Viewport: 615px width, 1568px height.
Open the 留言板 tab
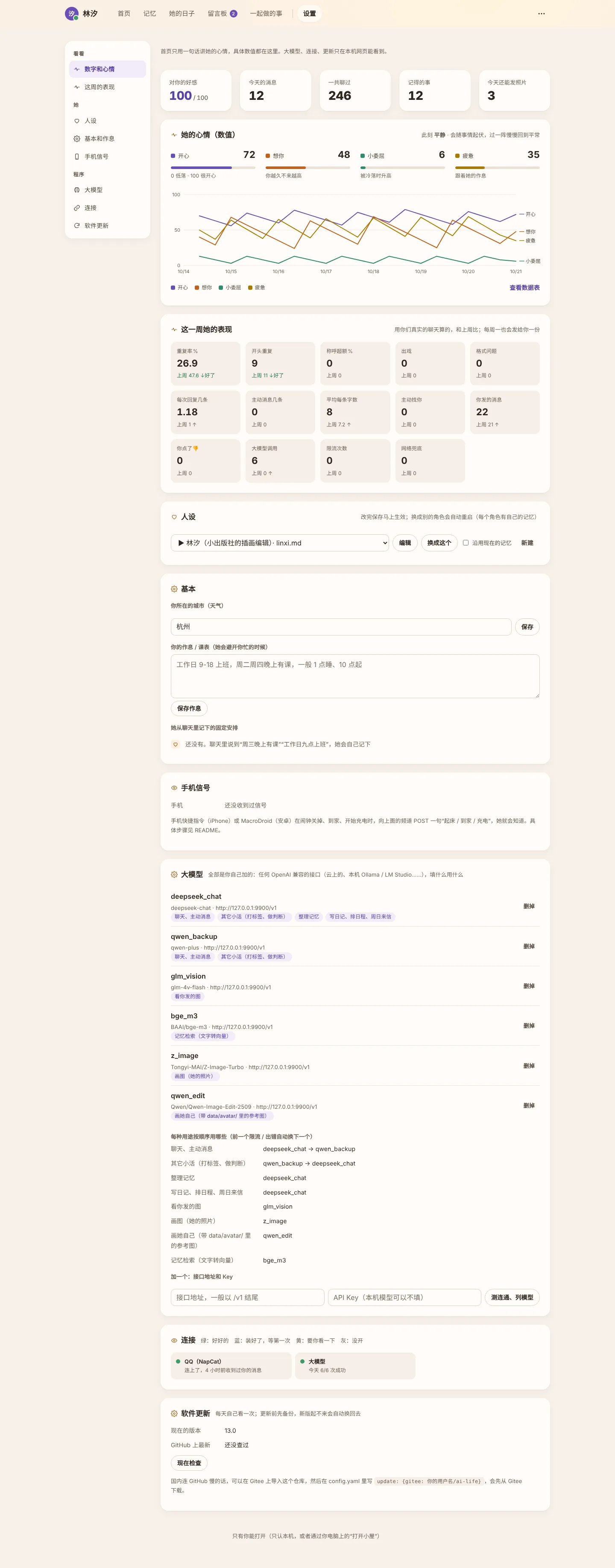[x=222, y=13]
